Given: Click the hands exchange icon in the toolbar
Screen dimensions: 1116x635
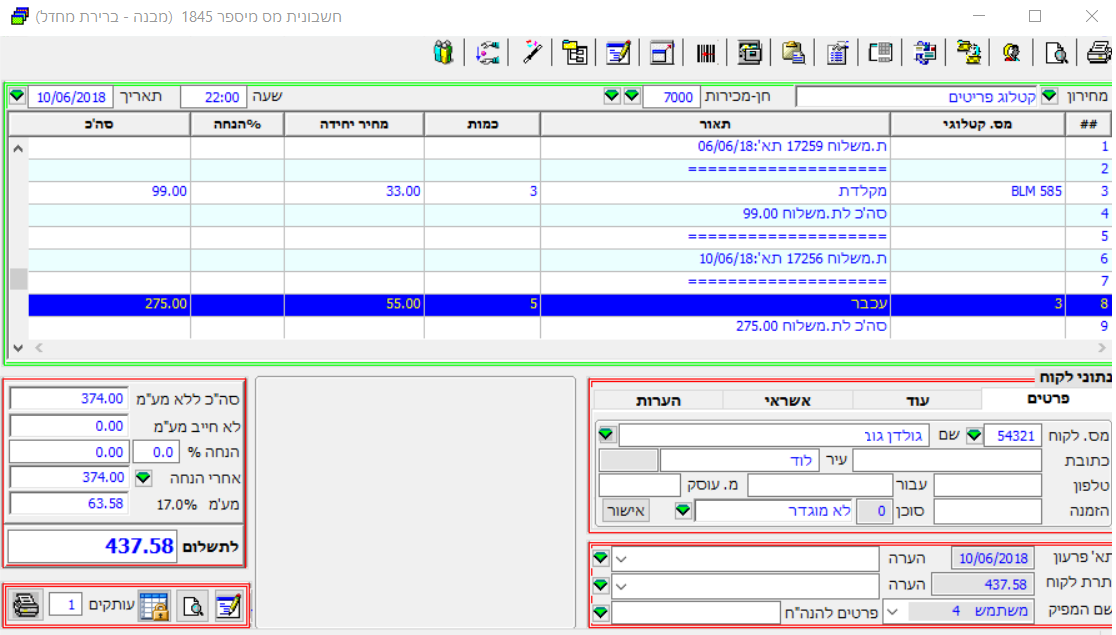Looking at the screenshot, I should click(x=488, y=53).
